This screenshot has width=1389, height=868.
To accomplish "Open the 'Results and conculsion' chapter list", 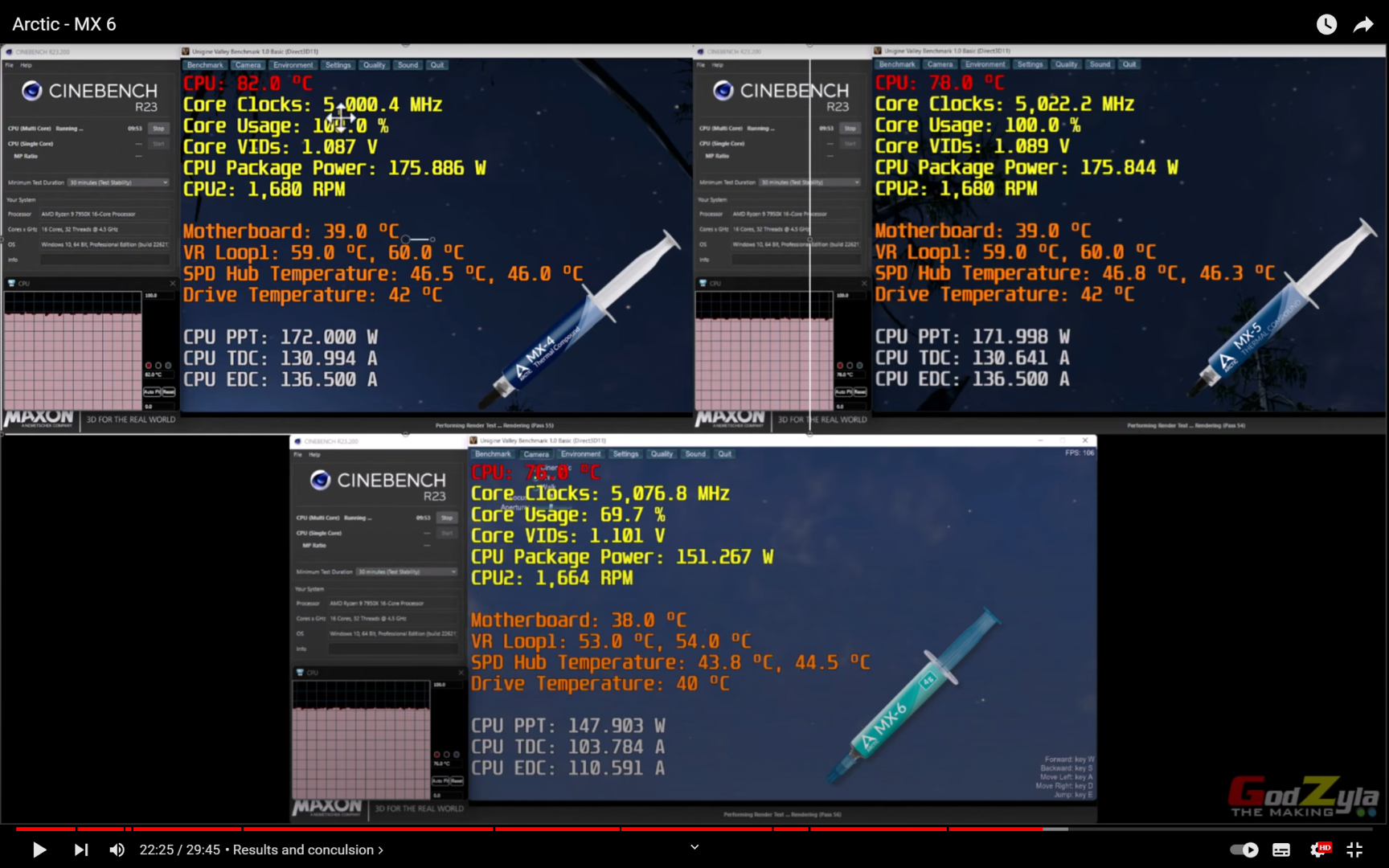I will (x=308, y=850).
